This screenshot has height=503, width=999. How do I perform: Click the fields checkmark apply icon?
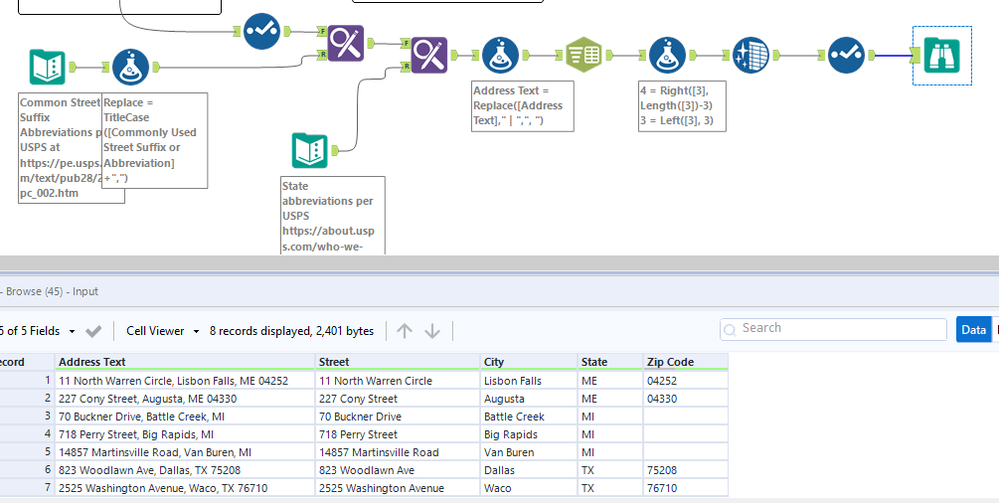click(x=93, y=331)
